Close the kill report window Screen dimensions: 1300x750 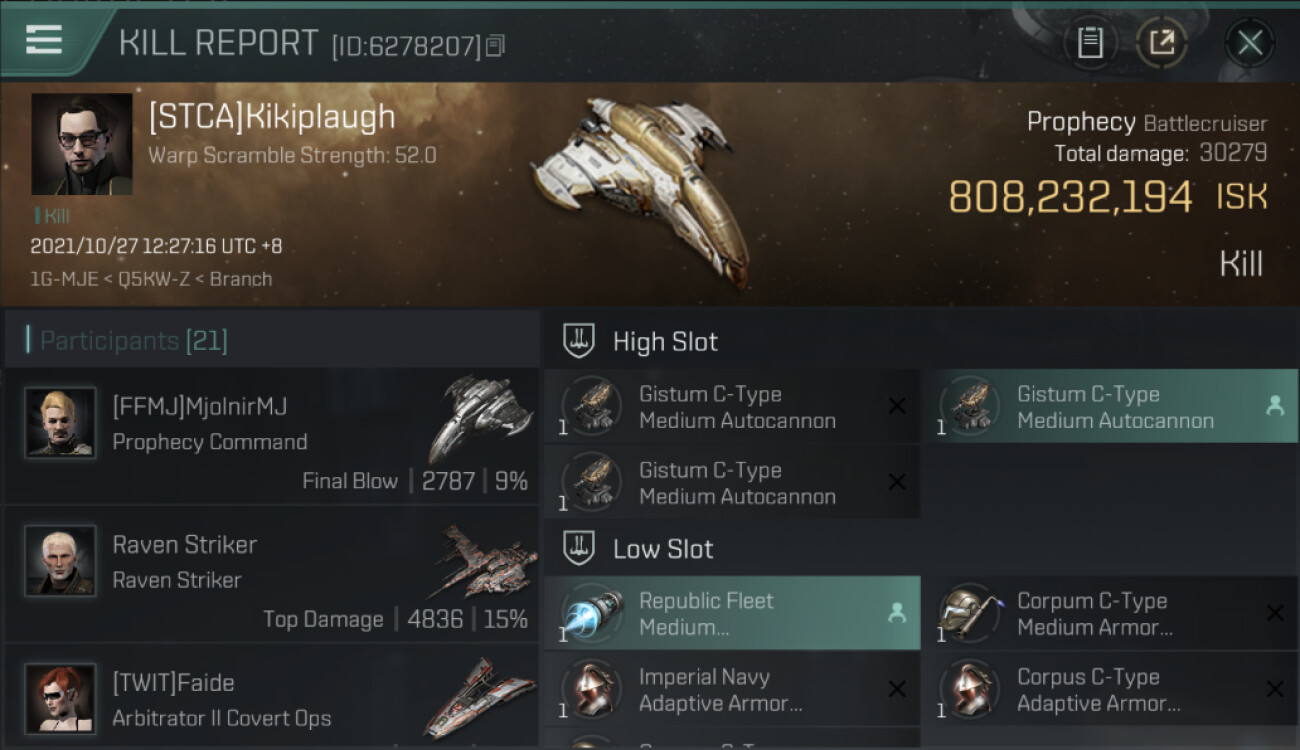pos(1250,43)
